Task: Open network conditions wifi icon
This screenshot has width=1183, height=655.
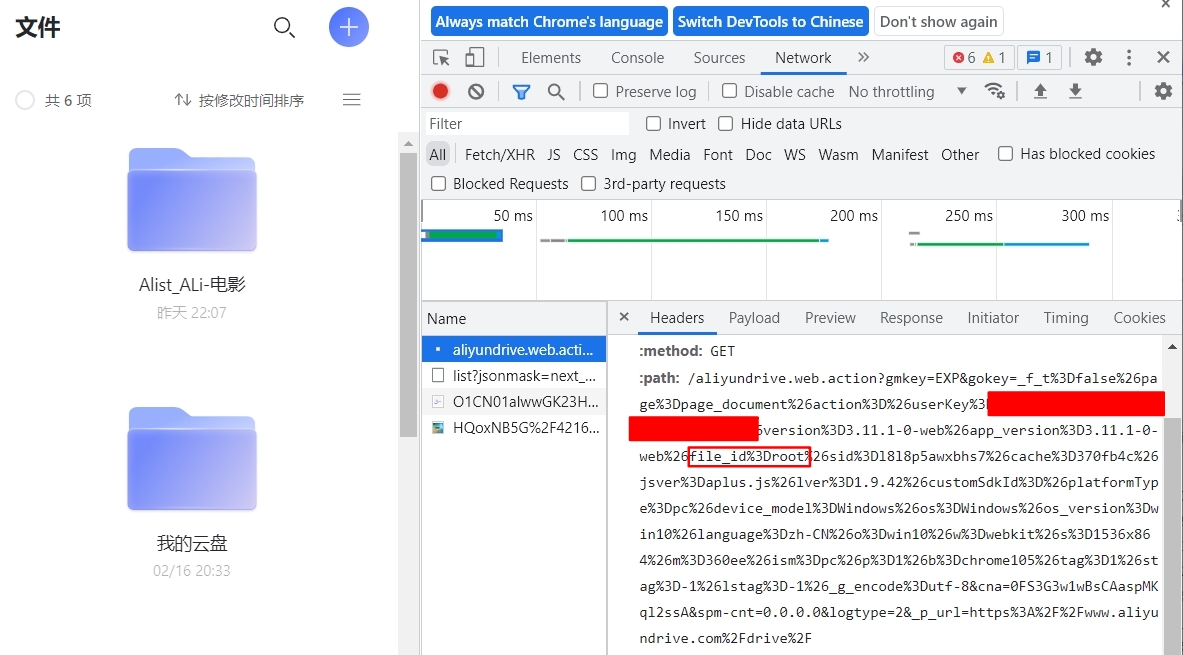Action: pos(994,91)
